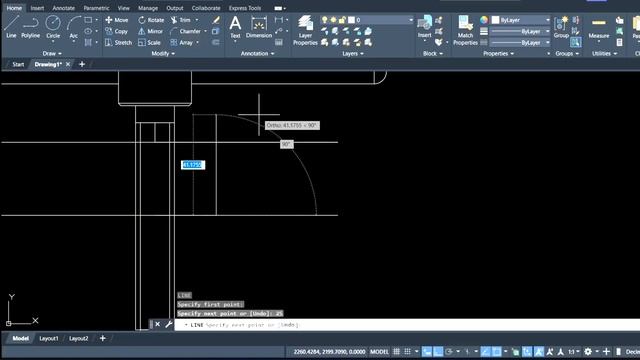The height and width of the screenshot is (360, 640).
Task: Toggle ortho mode in status bar
Action: pos(438,351)
